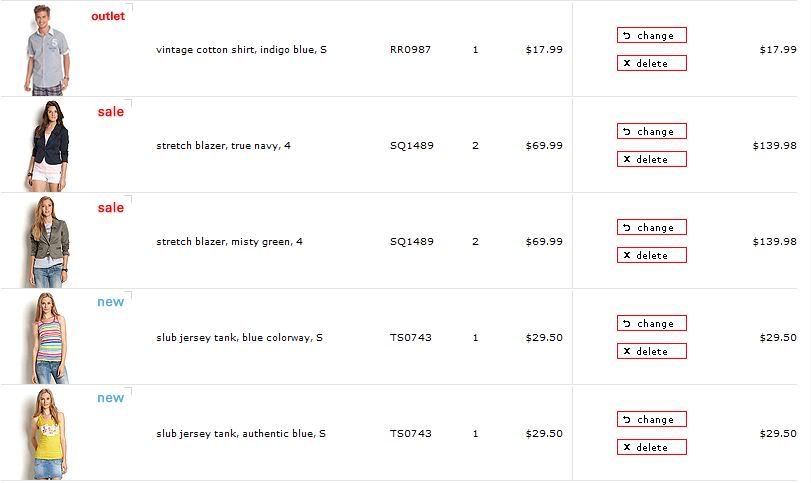Click the red outlet badge
This screenshot has width=811, height=483.
108,16
